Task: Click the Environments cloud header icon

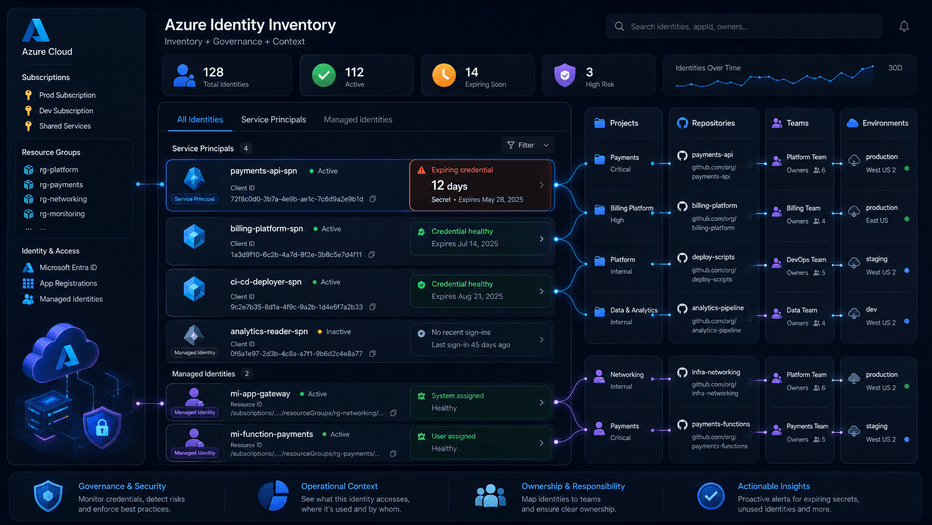Action: (x=852, y=123)
